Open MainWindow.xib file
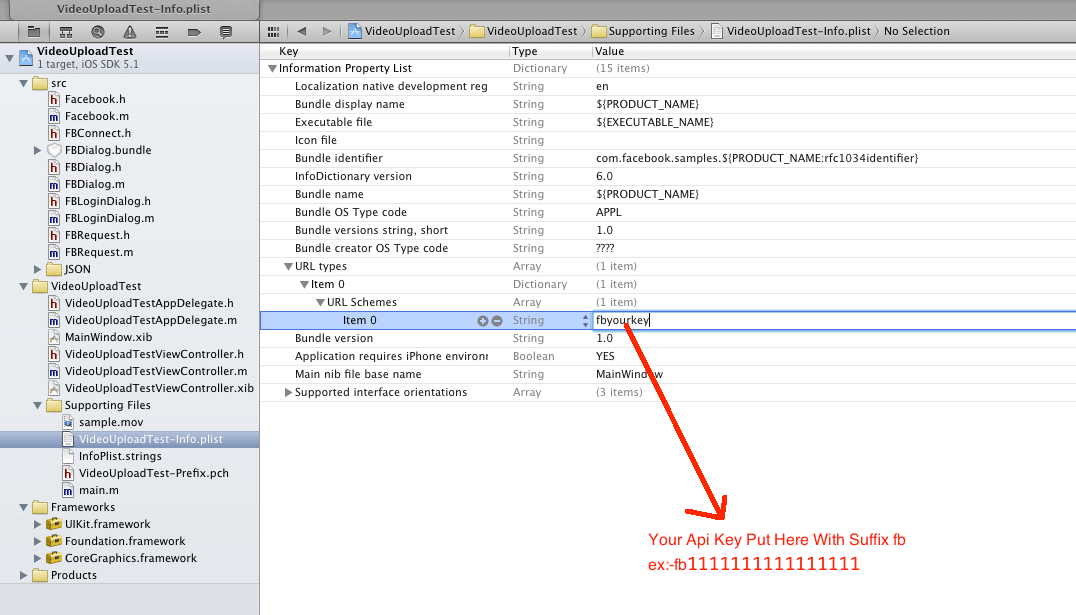This screenshot has width=1076, height=615. [108, 338]
